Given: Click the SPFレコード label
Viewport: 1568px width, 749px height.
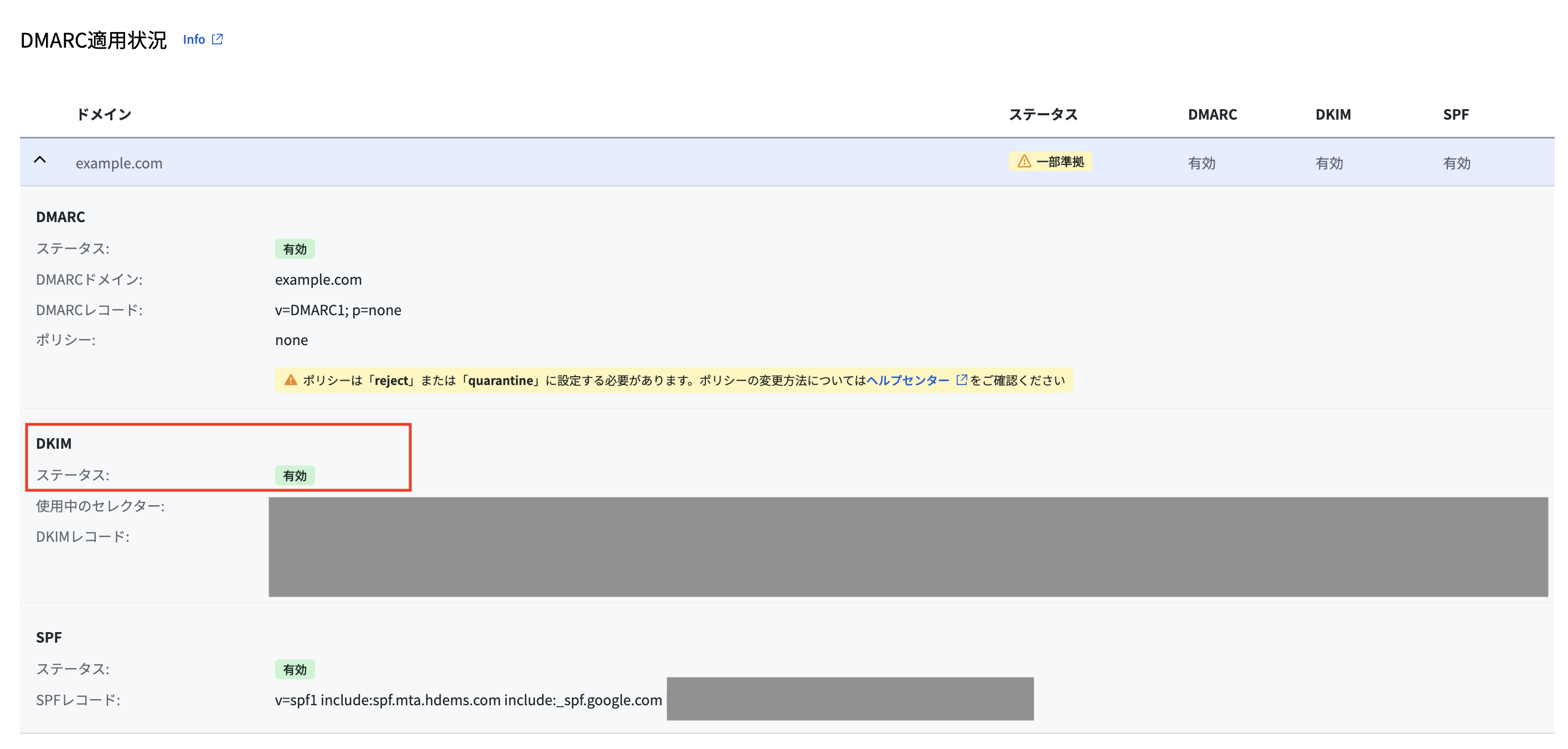Looking at the screenshot, I should click(78, 700).
